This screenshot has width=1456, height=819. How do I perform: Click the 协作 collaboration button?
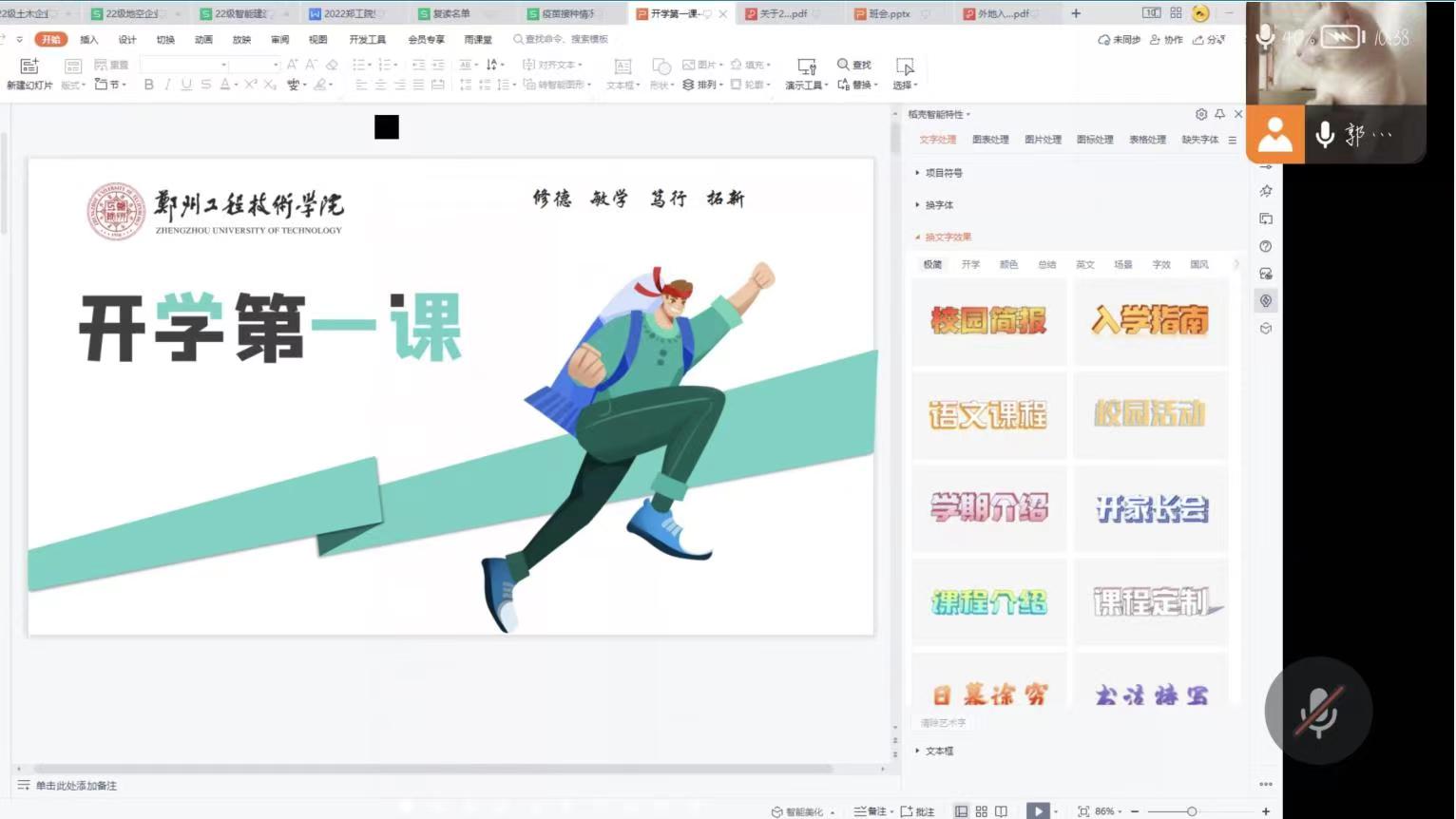(1167, 40)
